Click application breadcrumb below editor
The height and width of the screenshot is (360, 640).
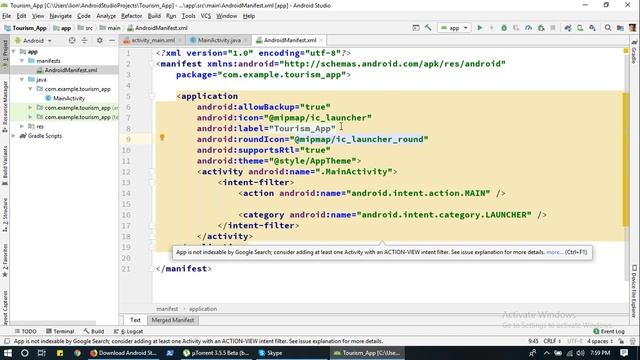point(203,309)
